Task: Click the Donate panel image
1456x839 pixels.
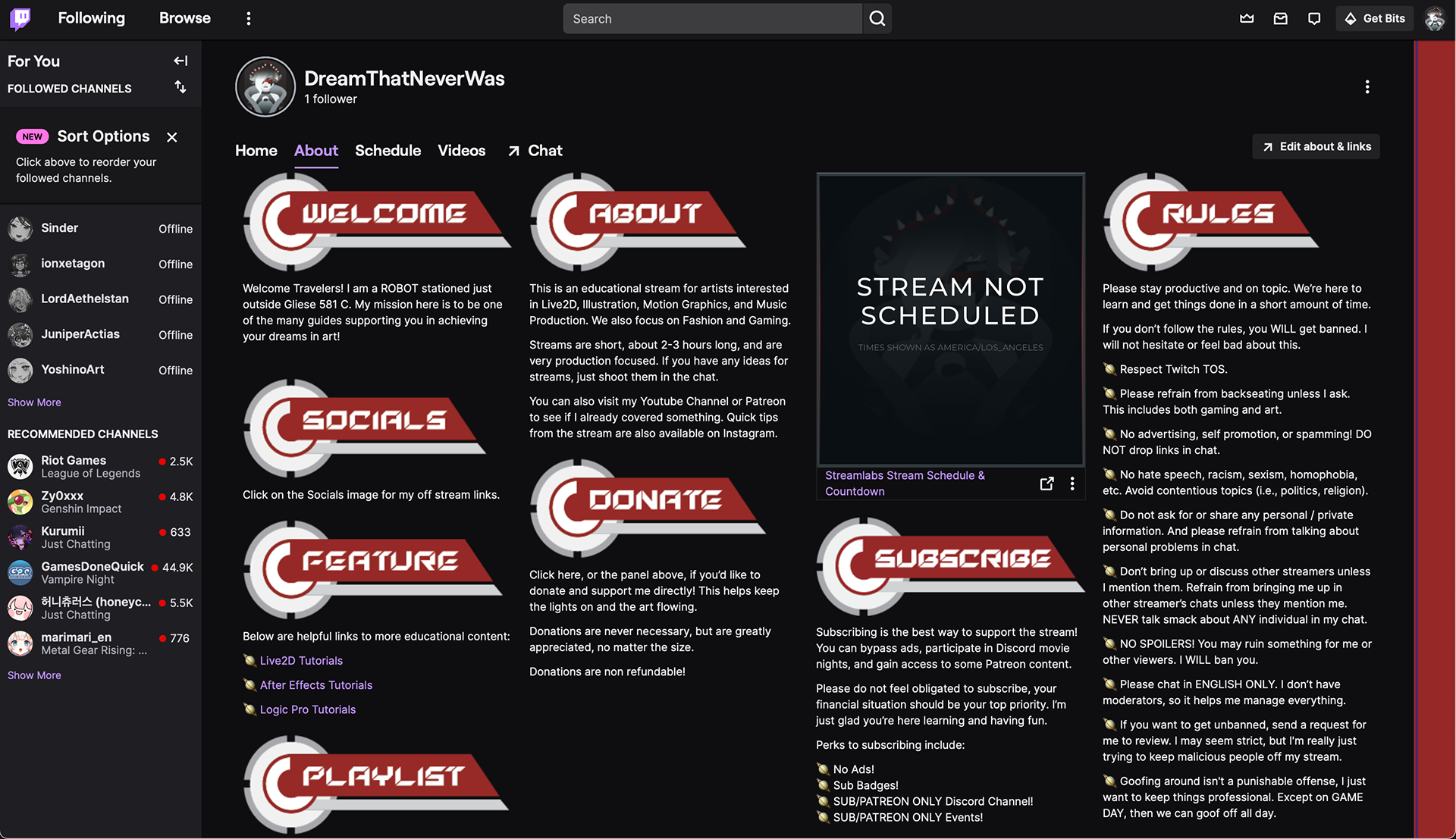Action: pyautogui.click(x=648, y=508)
